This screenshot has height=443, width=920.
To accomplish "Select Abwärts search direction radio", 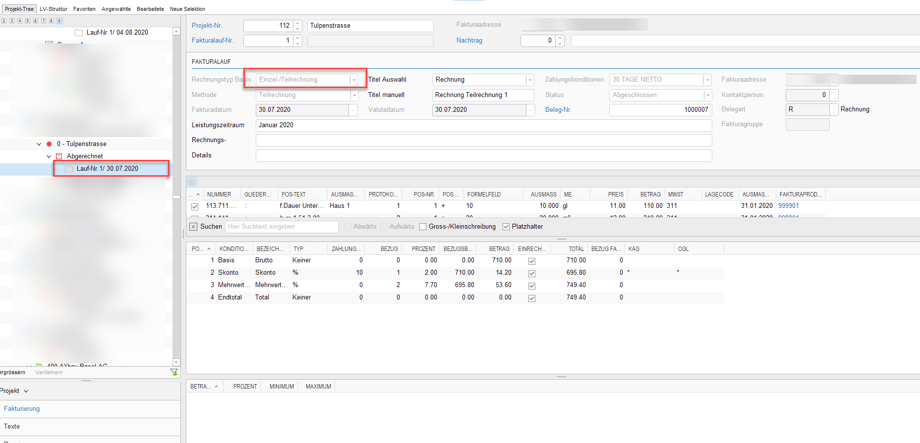I will pos(347,226).
